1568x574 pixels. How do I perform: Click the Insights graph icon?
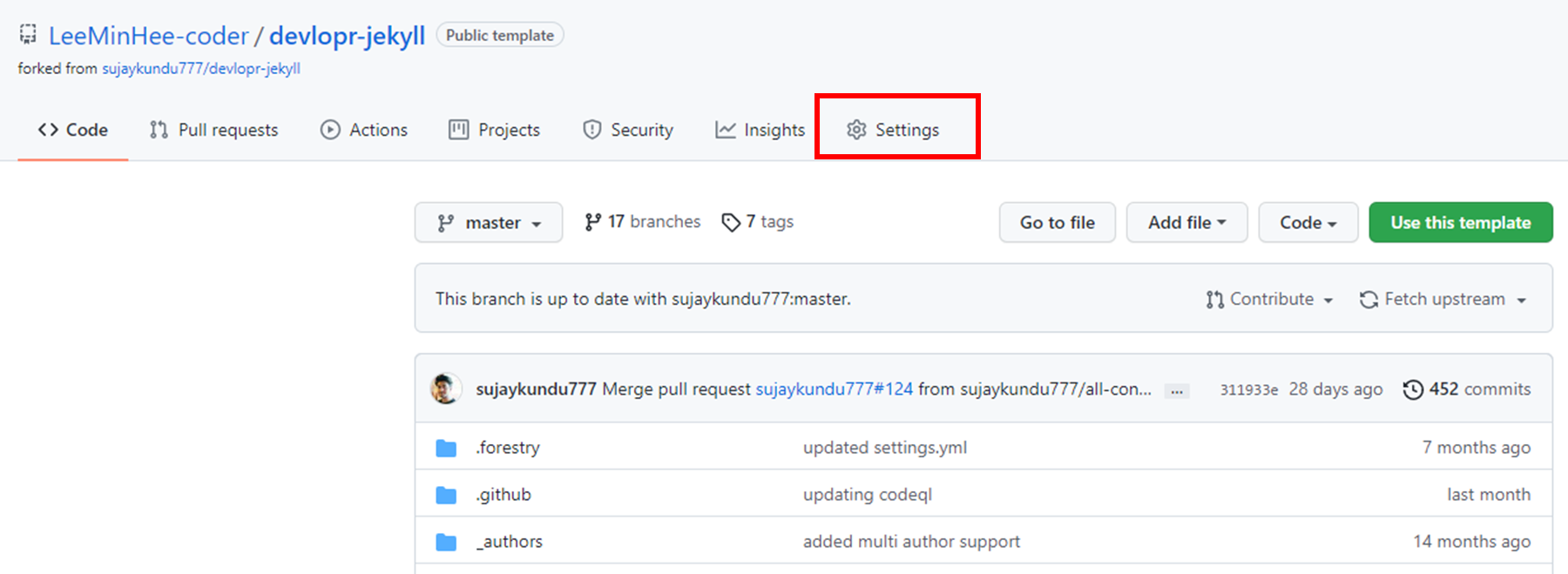point(725,130)
